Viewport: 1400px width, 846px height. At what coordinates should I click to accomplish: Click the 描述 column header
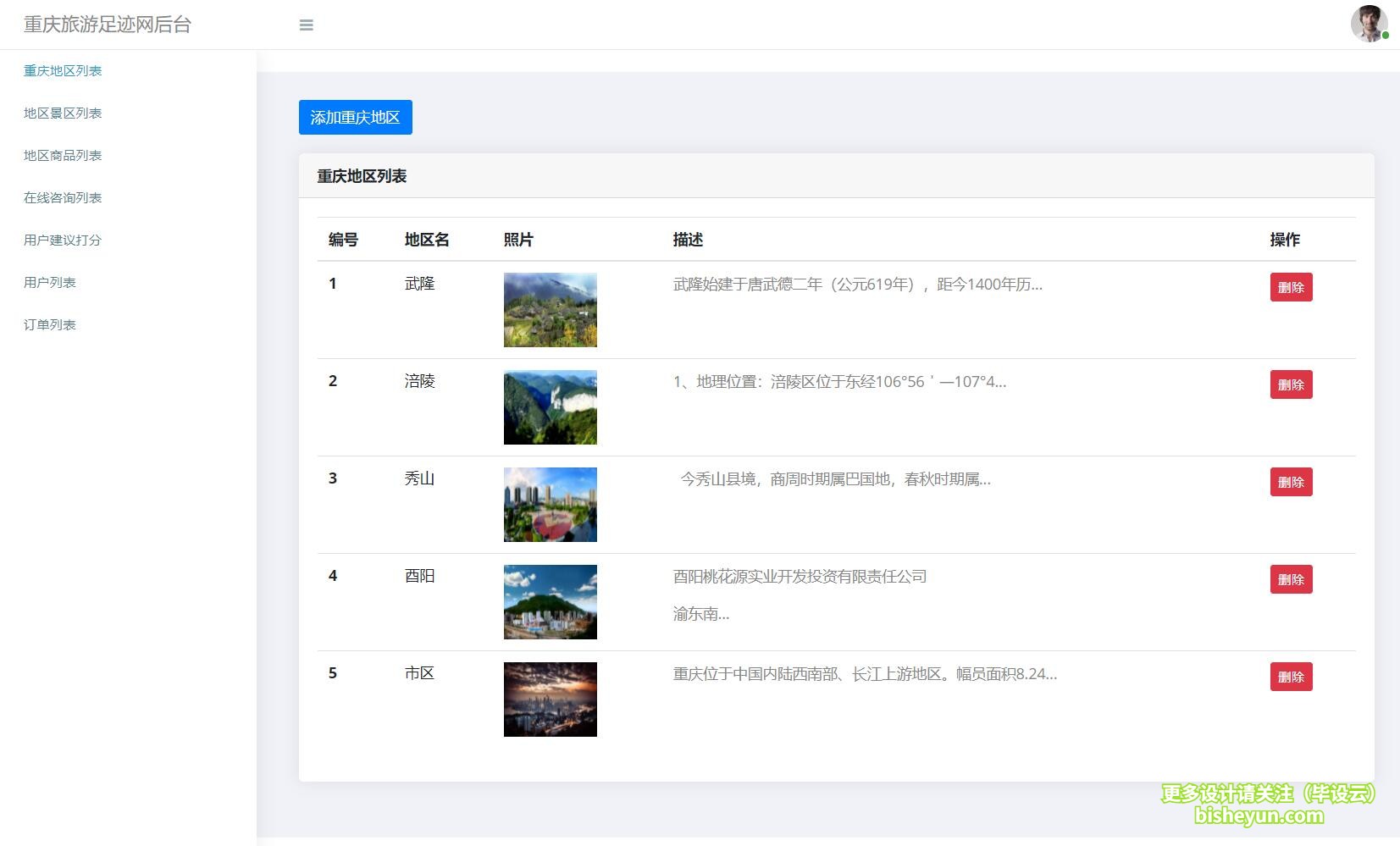[x=688, y=240]
